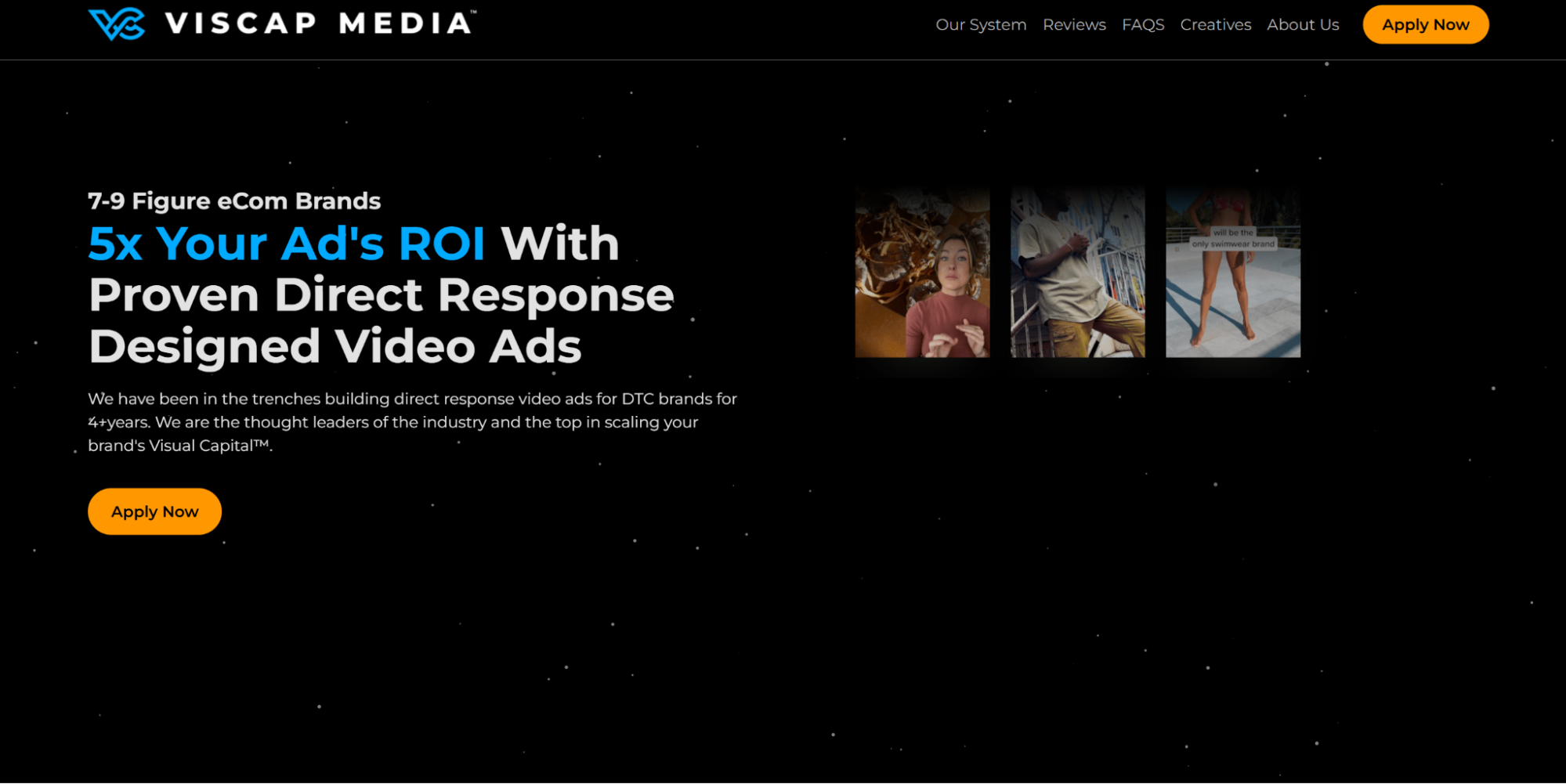
Task: Open the About Us page
Action: pyautogui.click(x=1303, y=25)
